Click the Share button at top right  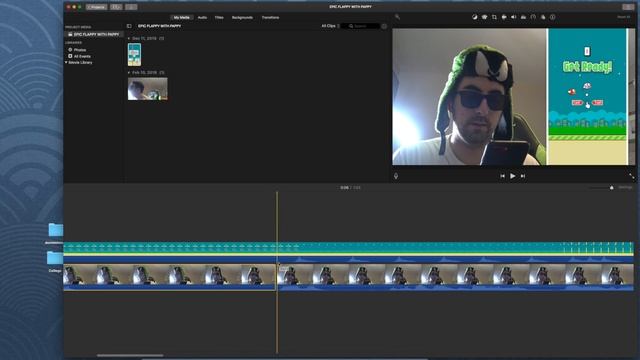point(628,7)
